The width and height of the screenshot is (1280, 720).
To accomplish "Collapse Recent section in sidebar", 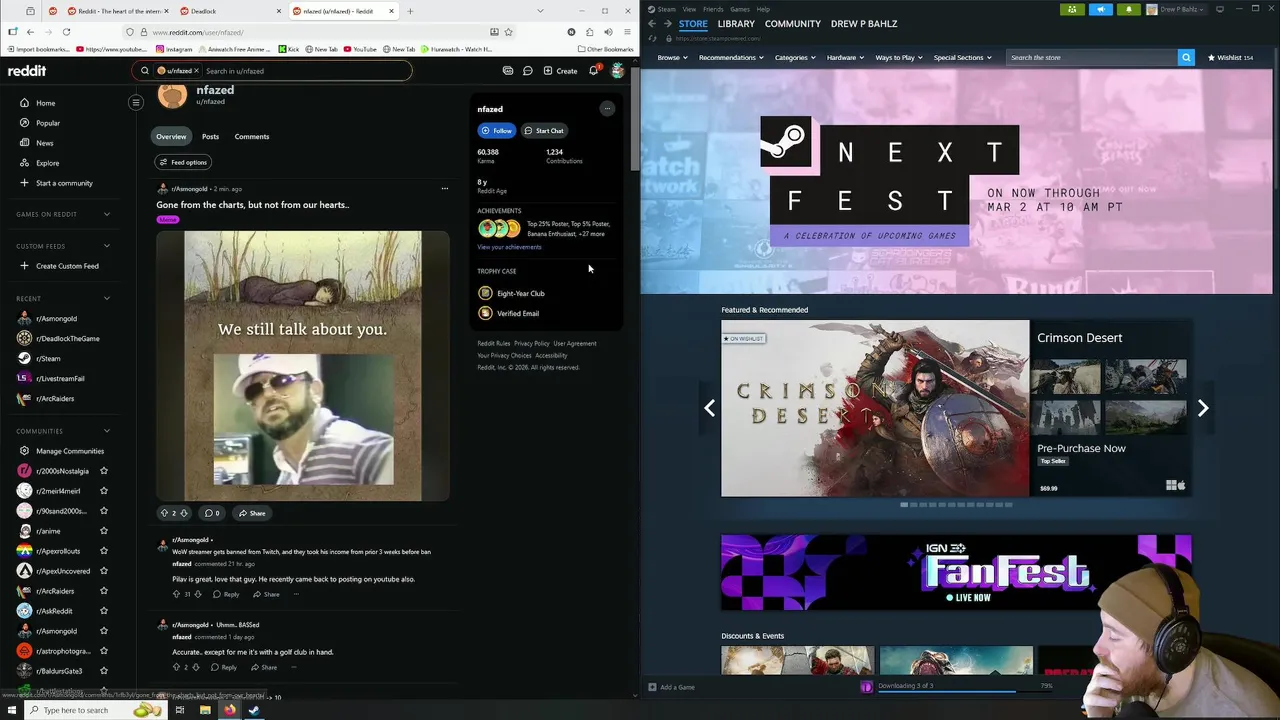I will click(107, 298).
